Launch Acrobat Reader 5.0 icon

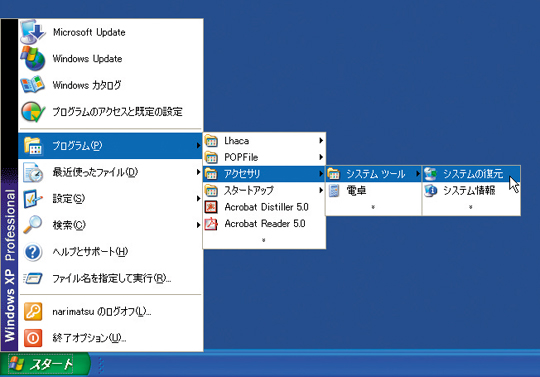click(211, 223)
